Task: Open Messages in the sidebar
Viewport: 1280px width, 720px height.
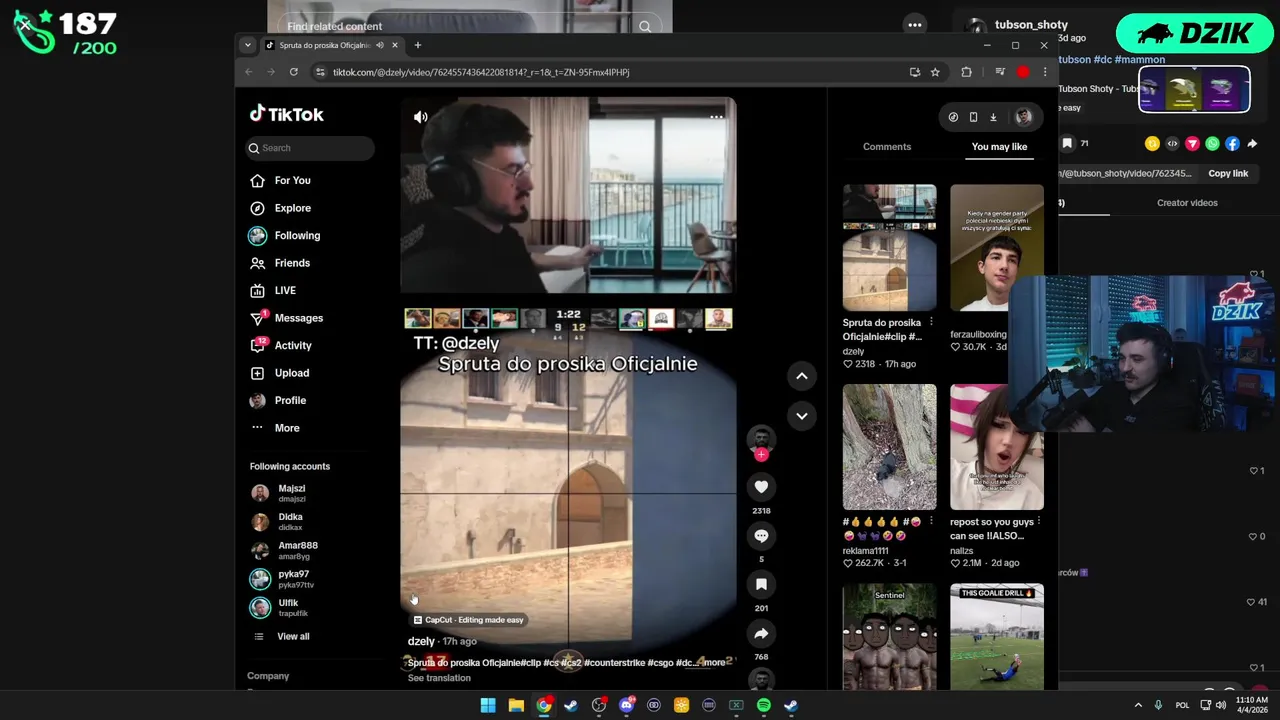Action: pos(287,318)
